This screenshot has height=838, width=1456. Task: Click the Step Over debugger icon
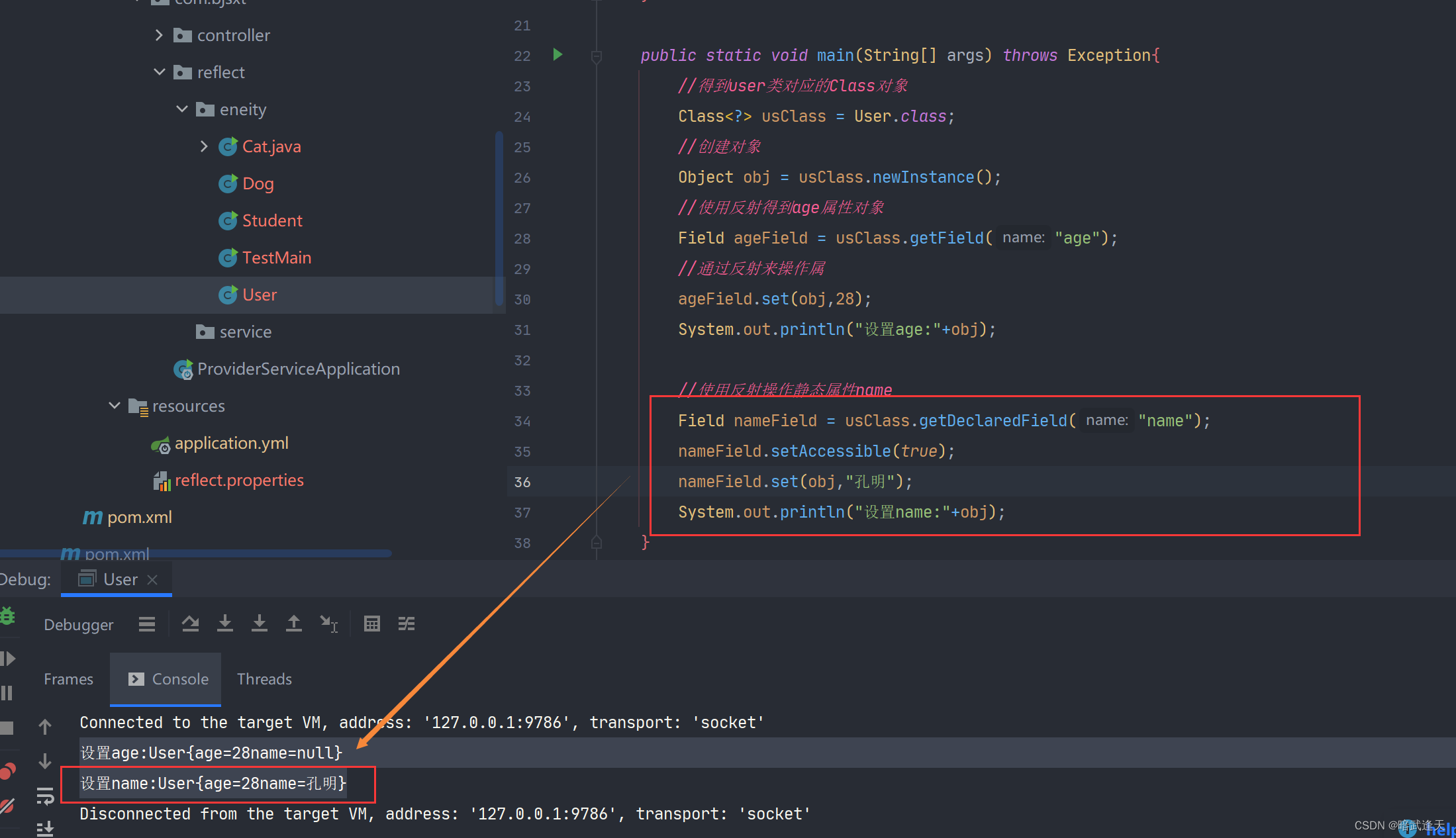tap(191, 624)
